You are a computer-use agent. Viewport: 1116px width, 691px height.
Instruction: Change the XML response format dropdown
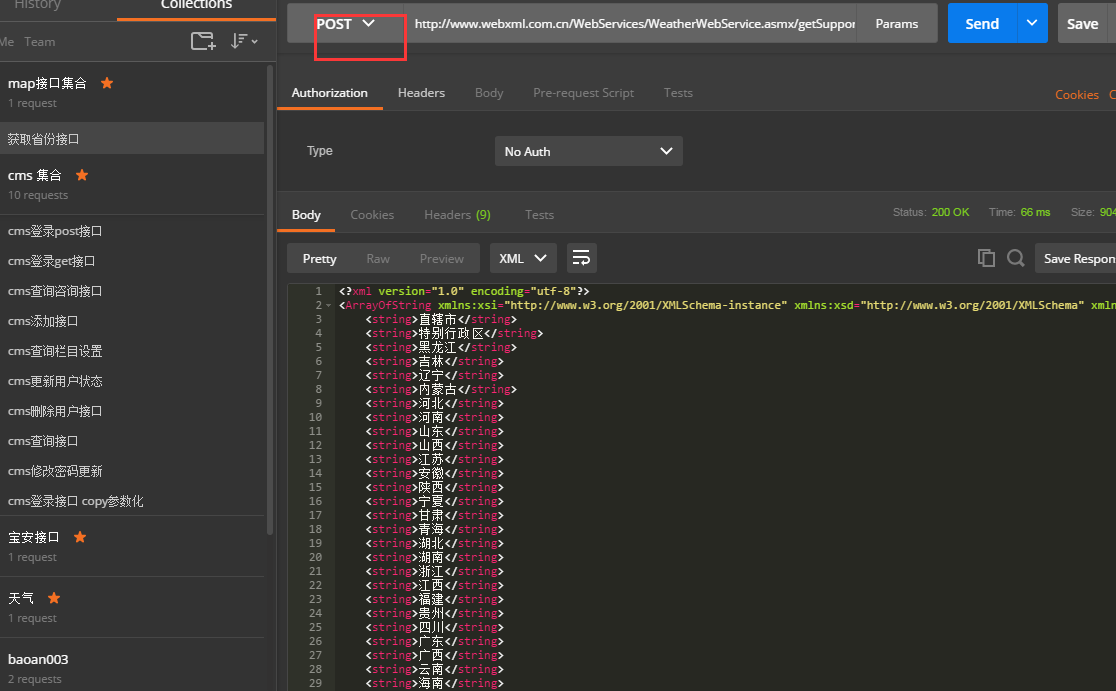[x=523, y=258]
